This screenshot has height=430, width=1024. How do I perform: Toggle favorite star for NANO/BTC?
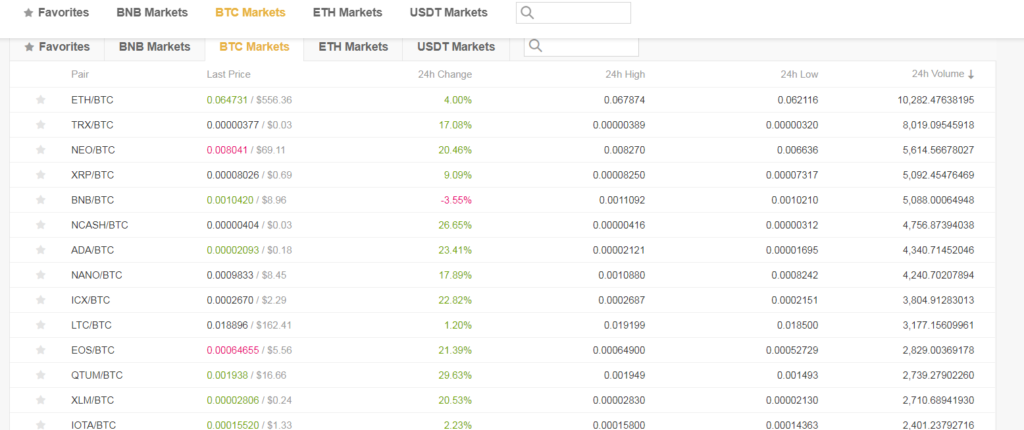(41, 275)
